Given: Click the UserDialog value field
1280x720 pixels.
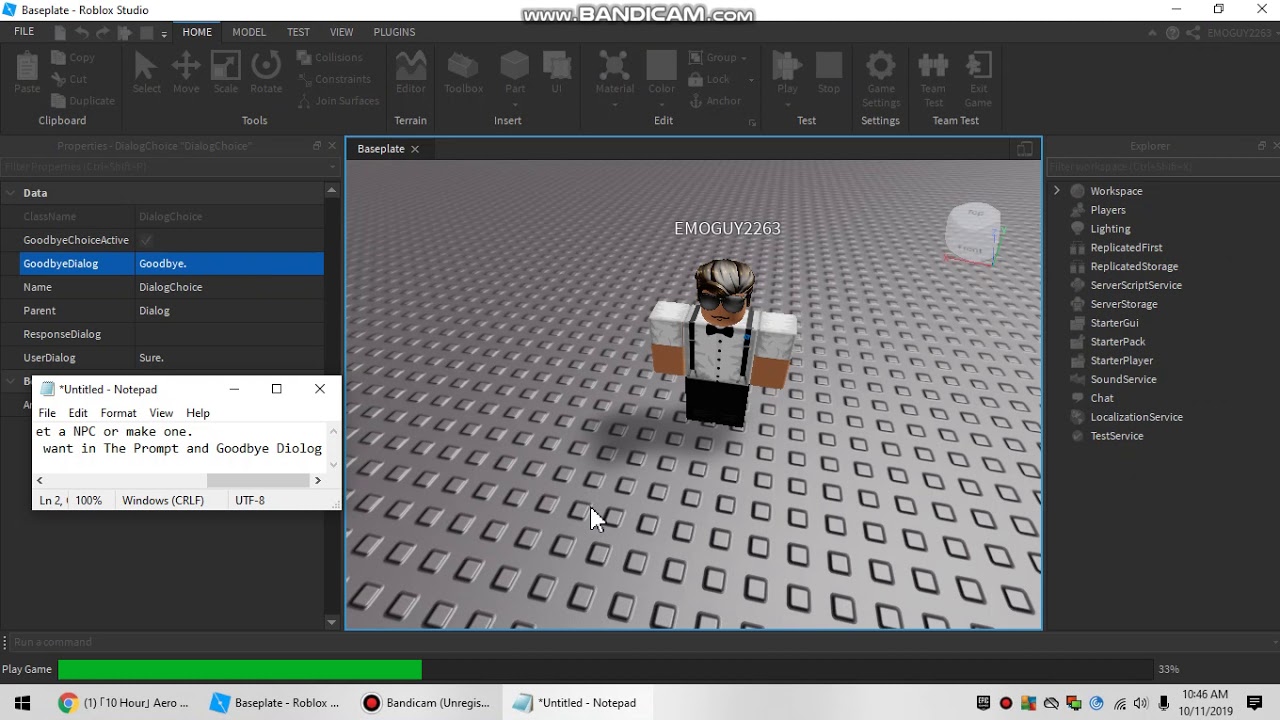Looking at the screenshot, I should [229, 358].
